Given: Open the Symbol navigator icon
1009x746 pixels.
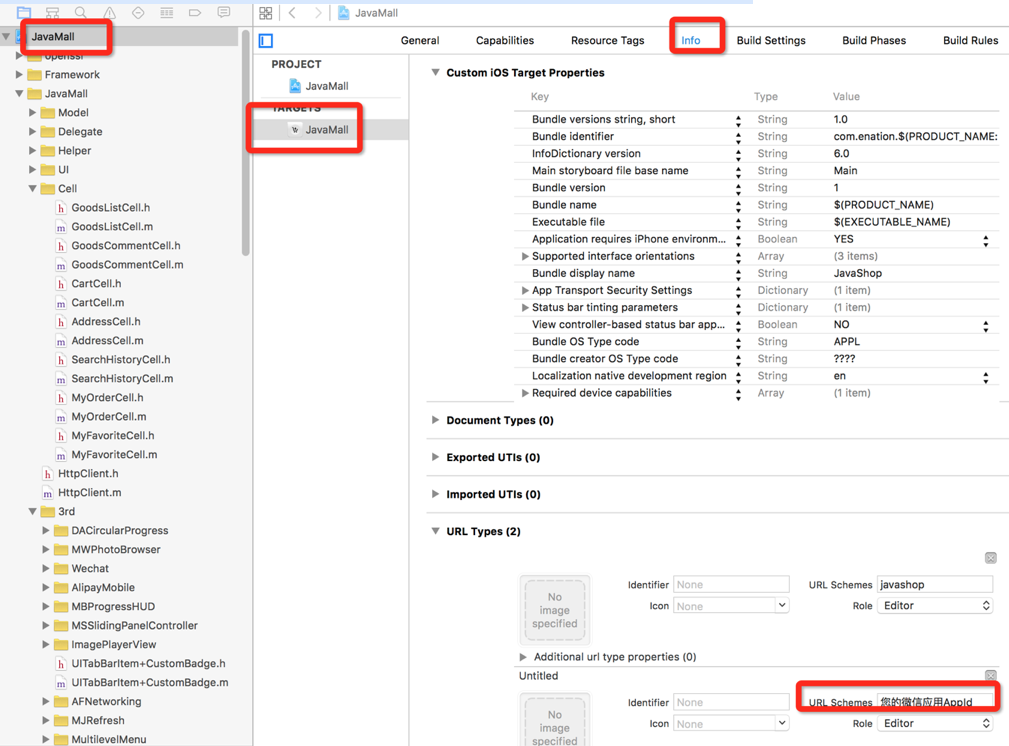Looking at the screenshot, I should (52, 12).
